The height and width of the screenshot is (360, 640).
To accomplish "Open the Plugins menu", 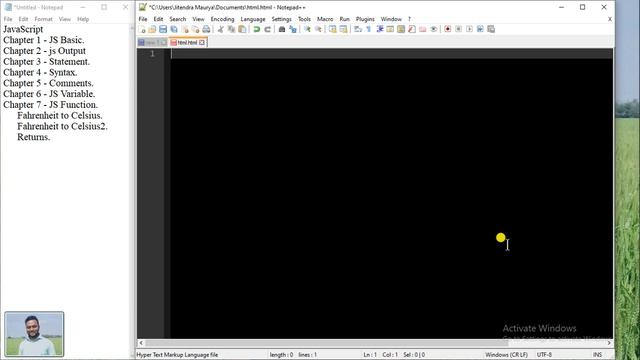I will pos(365,19).
